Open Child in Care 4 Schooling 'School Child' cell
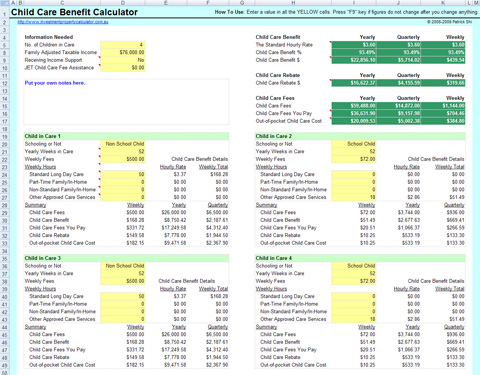Viewport: 480px width, 375px height. click(x=354, y=266)
